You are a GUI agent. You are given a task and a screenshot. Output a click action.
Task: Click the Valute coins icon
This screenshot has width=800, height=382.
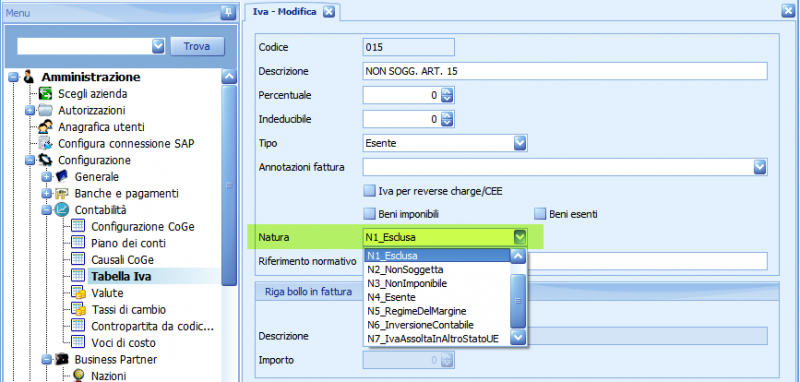point(78,293)
